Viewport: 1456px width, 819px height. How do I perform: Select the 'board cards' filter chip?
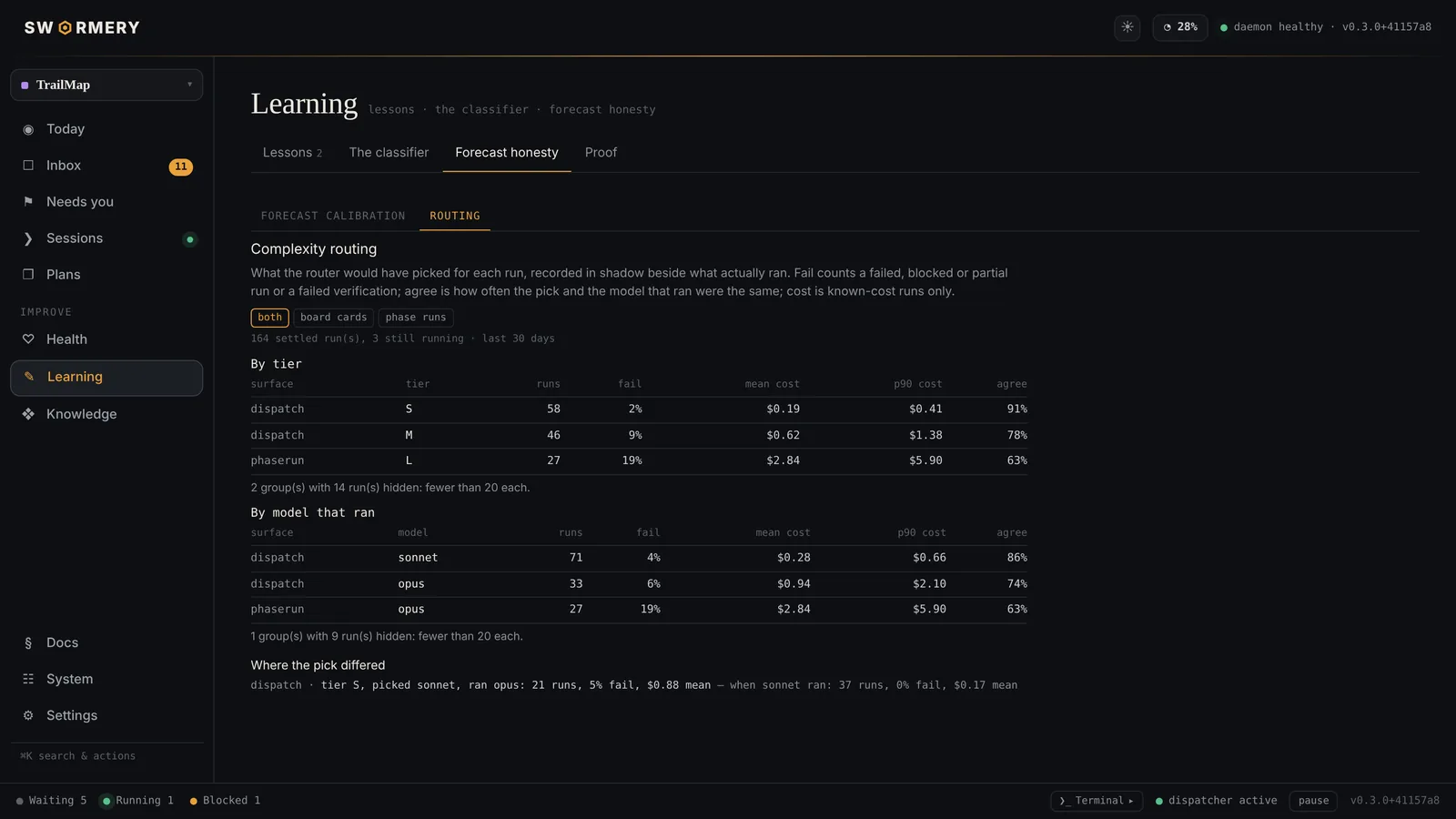coord(333,318)
